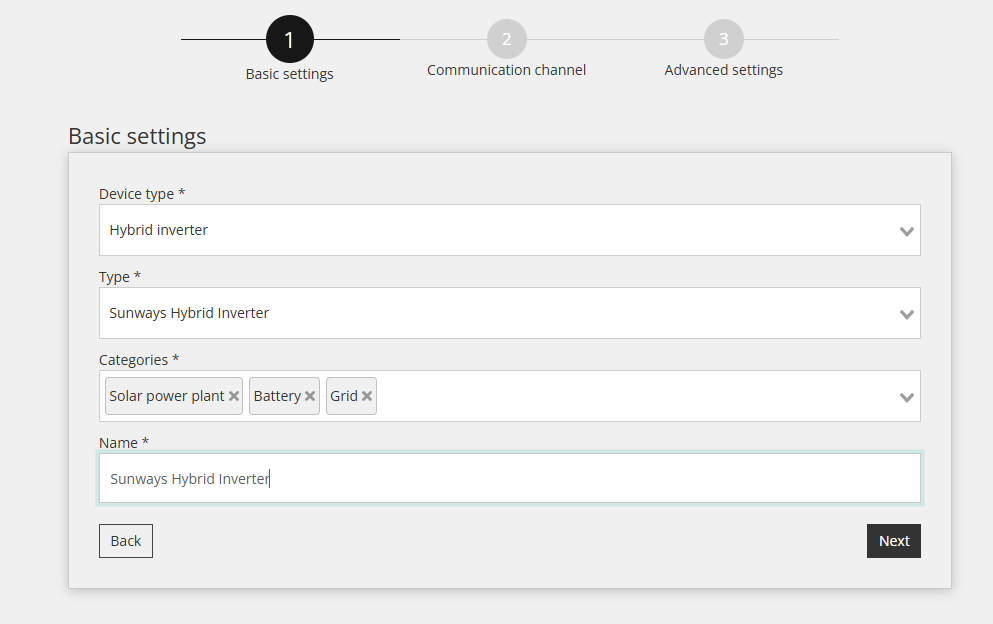
Task: Remove the Grid category tag
Action: click(367, 396)
